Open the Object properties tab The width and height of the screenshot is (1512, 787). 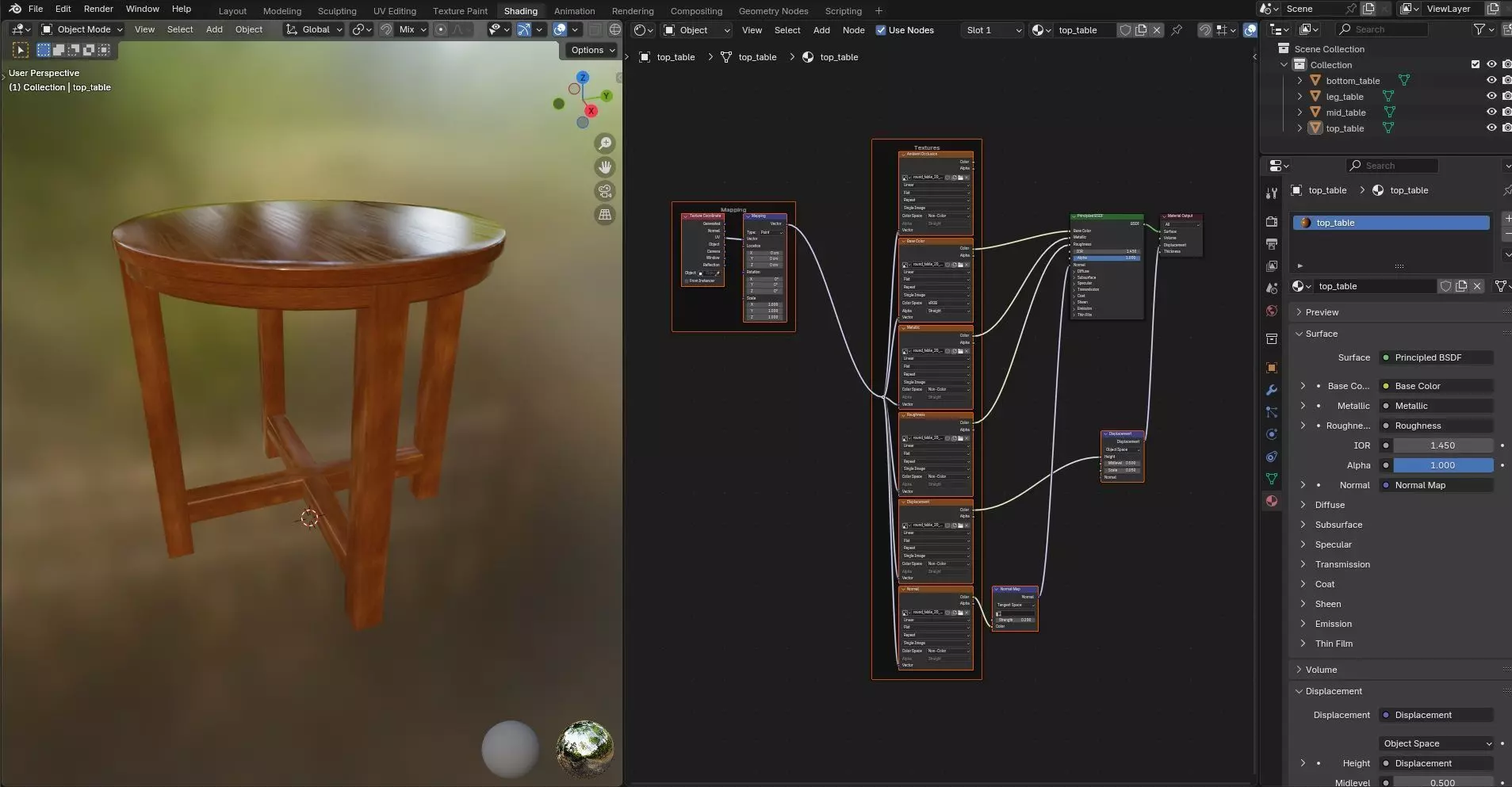[1272, 368]
